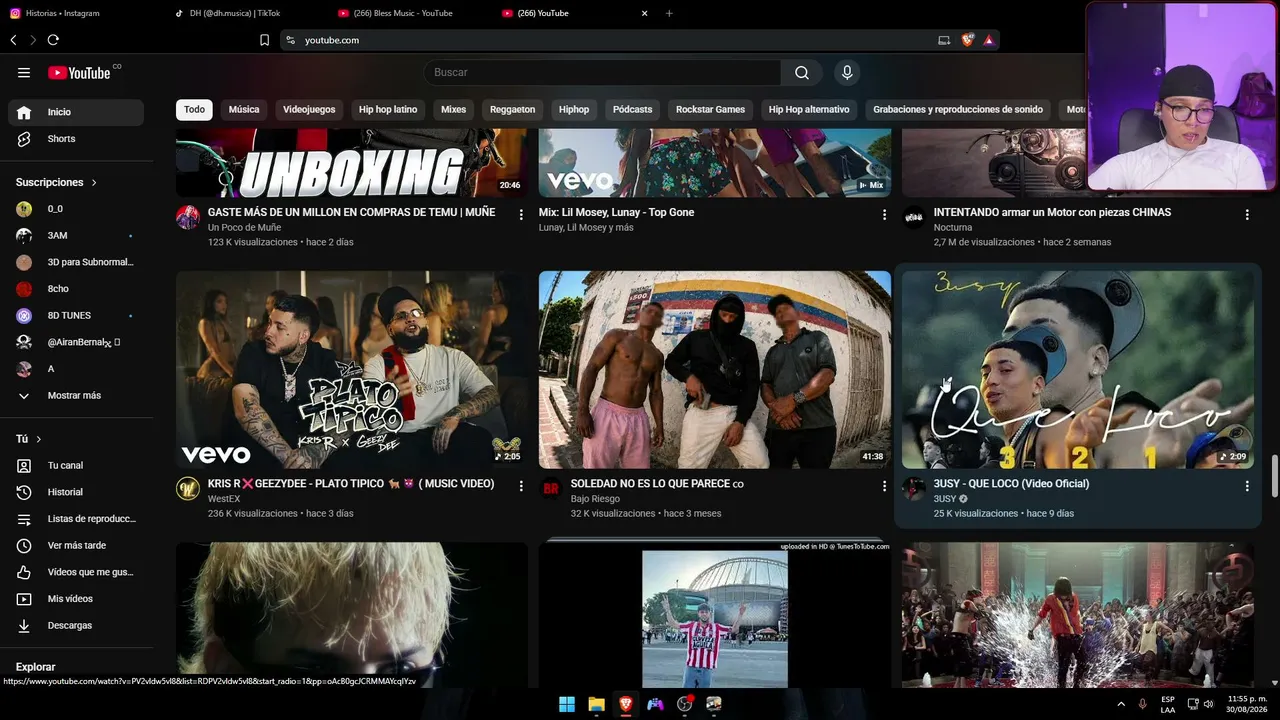Open the 0_0 channel subscription
The width and height of the screenshot is (1280, 720).
click(x=76, y=209)
